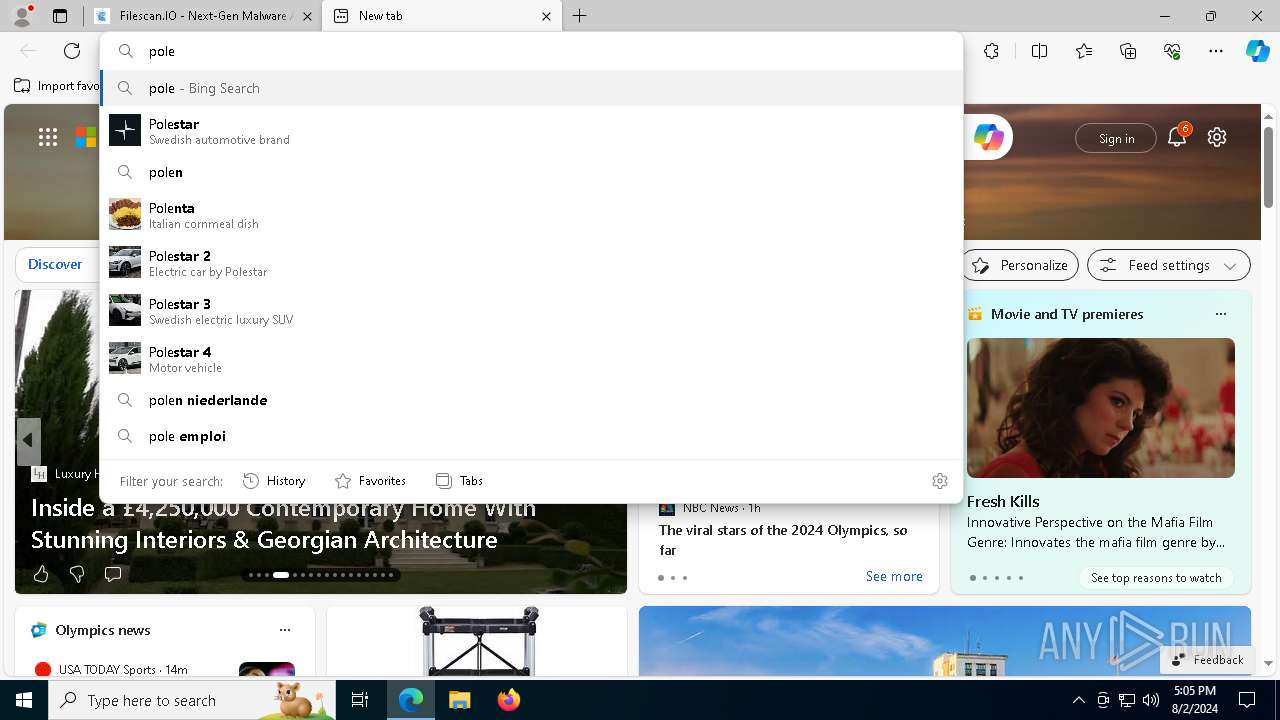Open the browser profile icon

22,15
